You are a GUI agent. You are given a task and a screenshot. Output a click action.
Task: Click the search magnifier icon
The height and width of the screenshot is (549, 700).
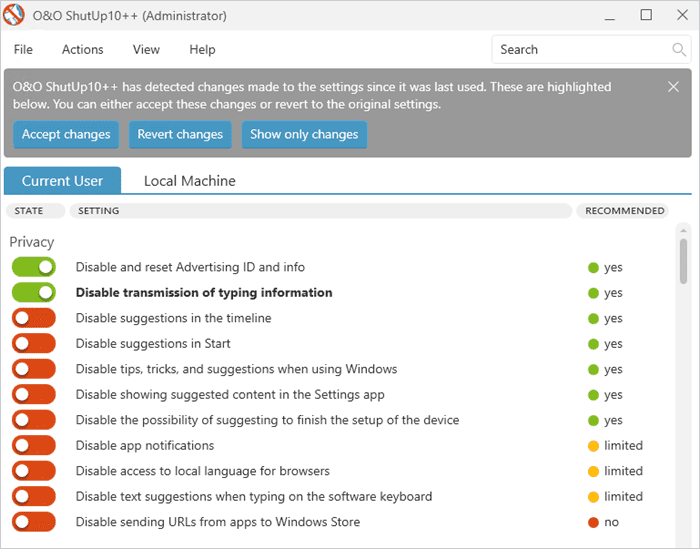point(679,50)
